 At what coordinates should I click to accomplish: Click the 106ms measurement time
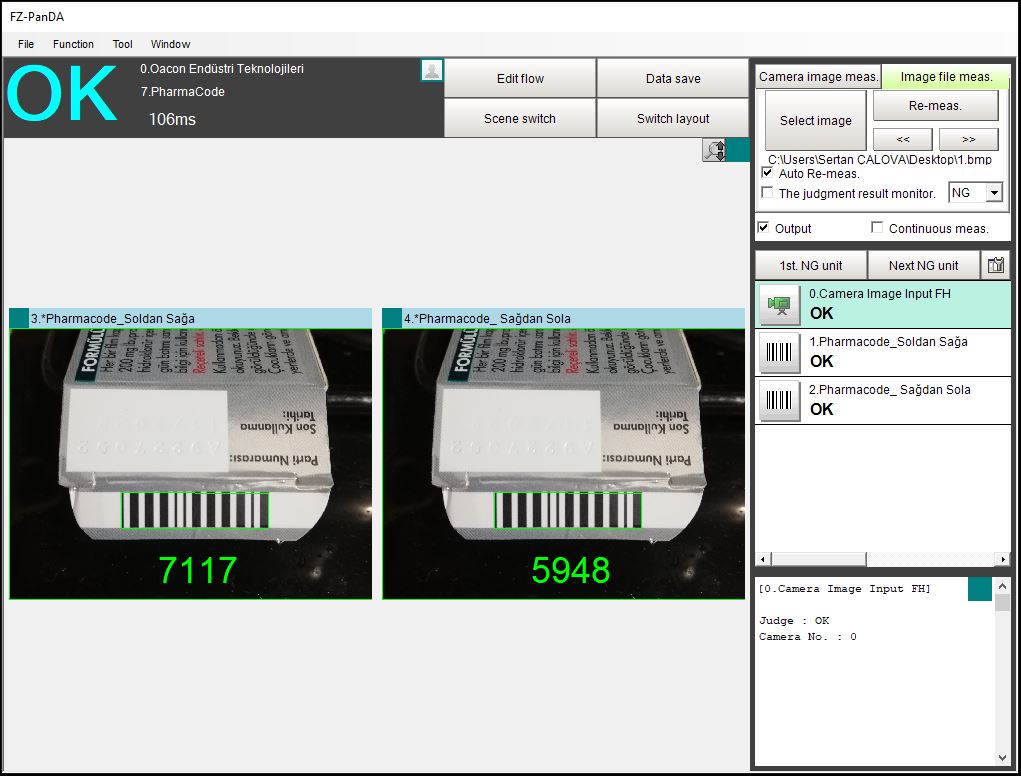pyautogui.click(x=173, y=119)
